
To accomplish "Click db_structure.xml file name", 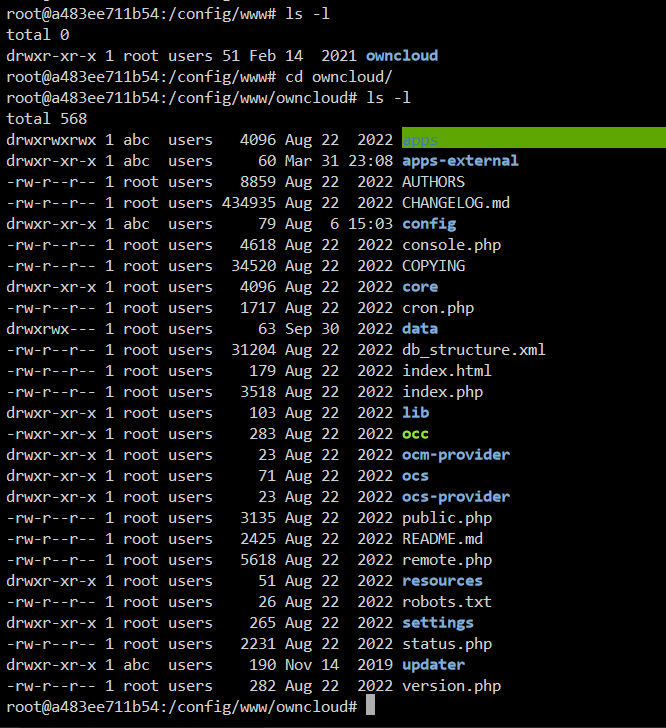I will 474,350.
